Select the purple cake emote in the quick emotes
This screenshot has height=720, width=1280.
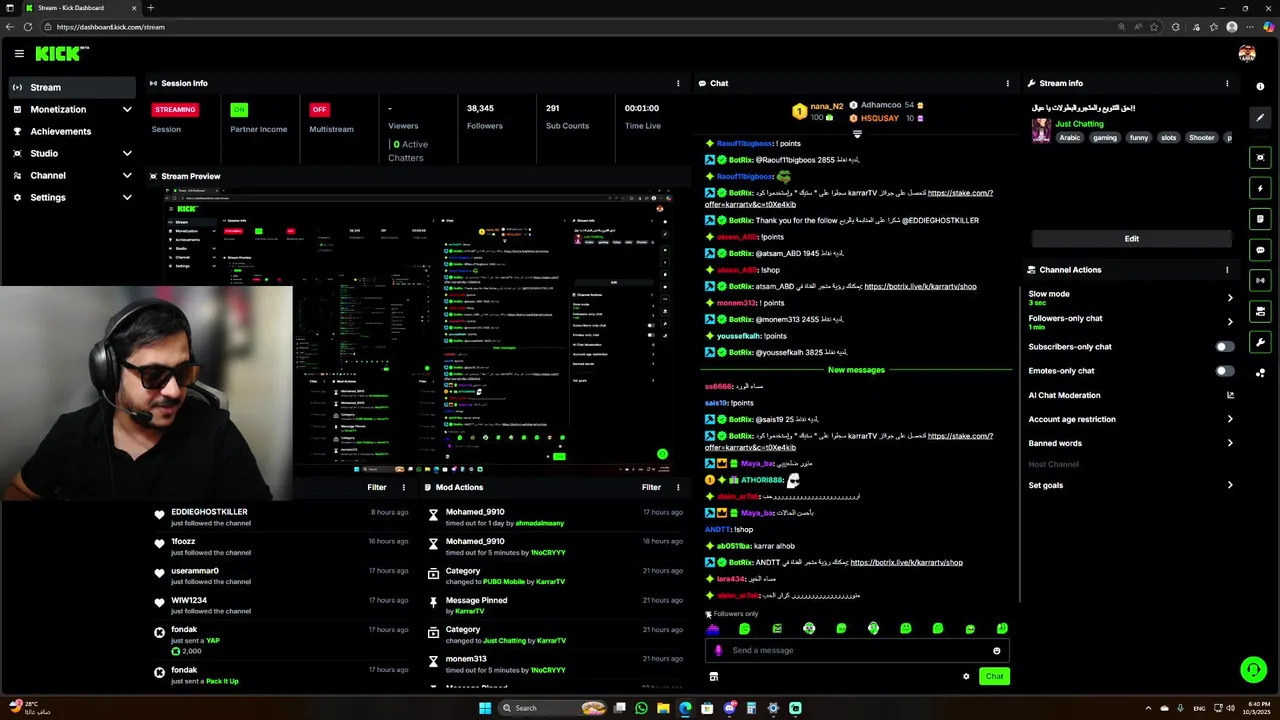[713, 629]
